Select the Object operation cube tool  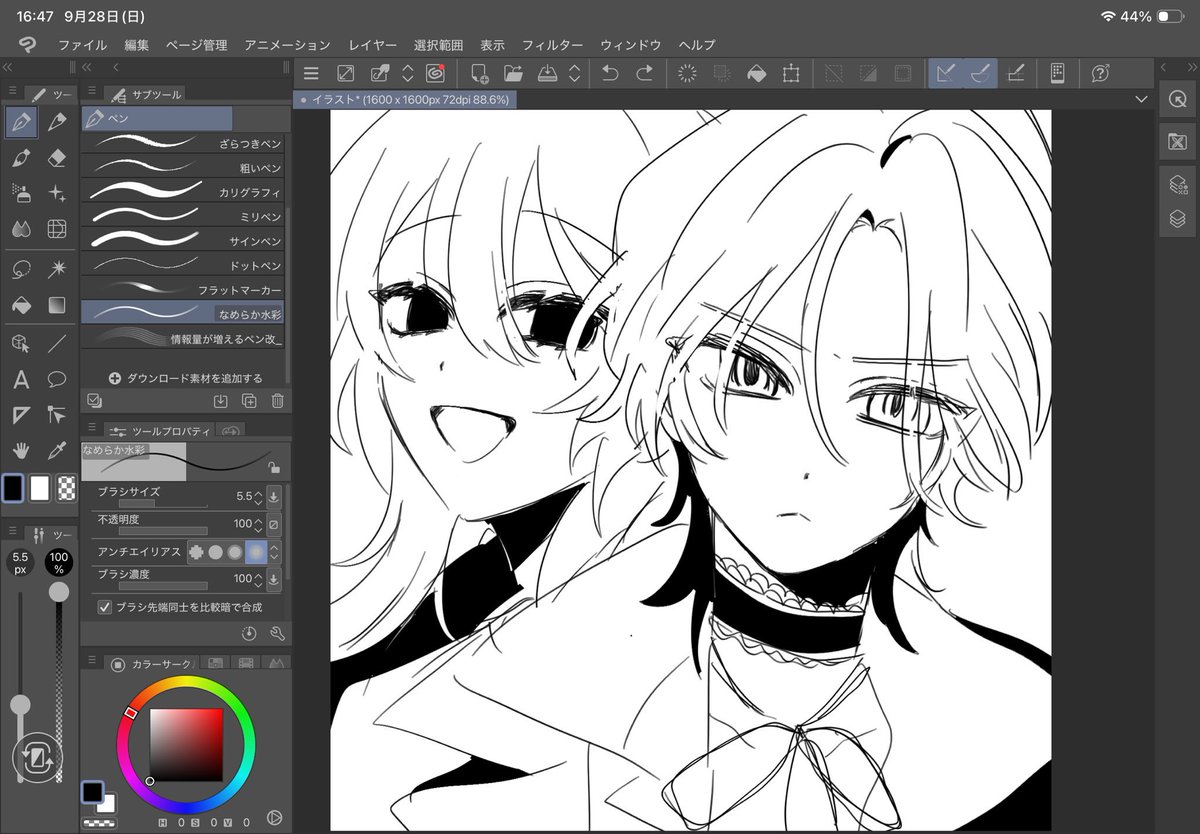[x=21, y=344]
